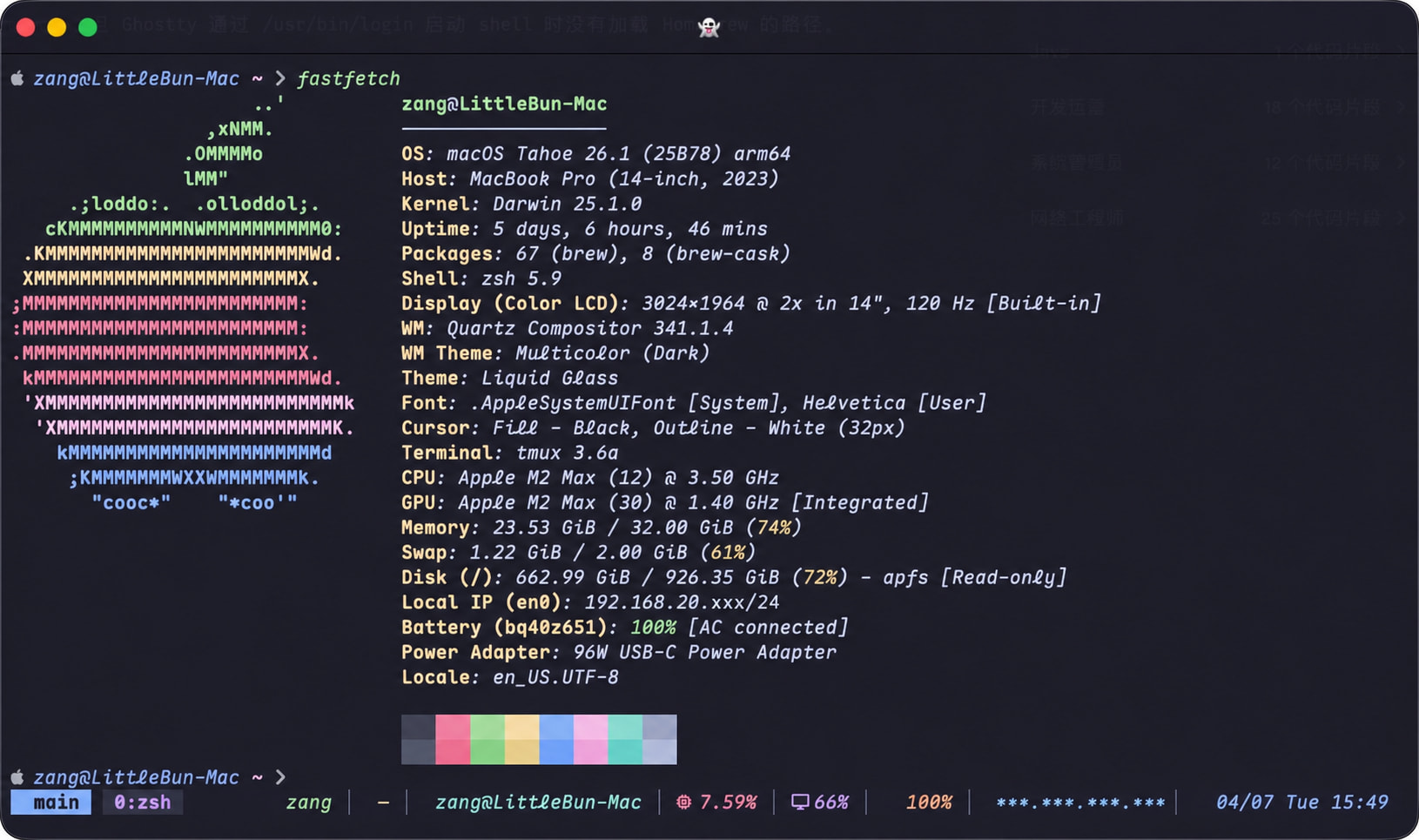The width and height of the screenshot is (1419, 840).
Task: Click the green fullscreen window button
Action: tap(88, 27)
